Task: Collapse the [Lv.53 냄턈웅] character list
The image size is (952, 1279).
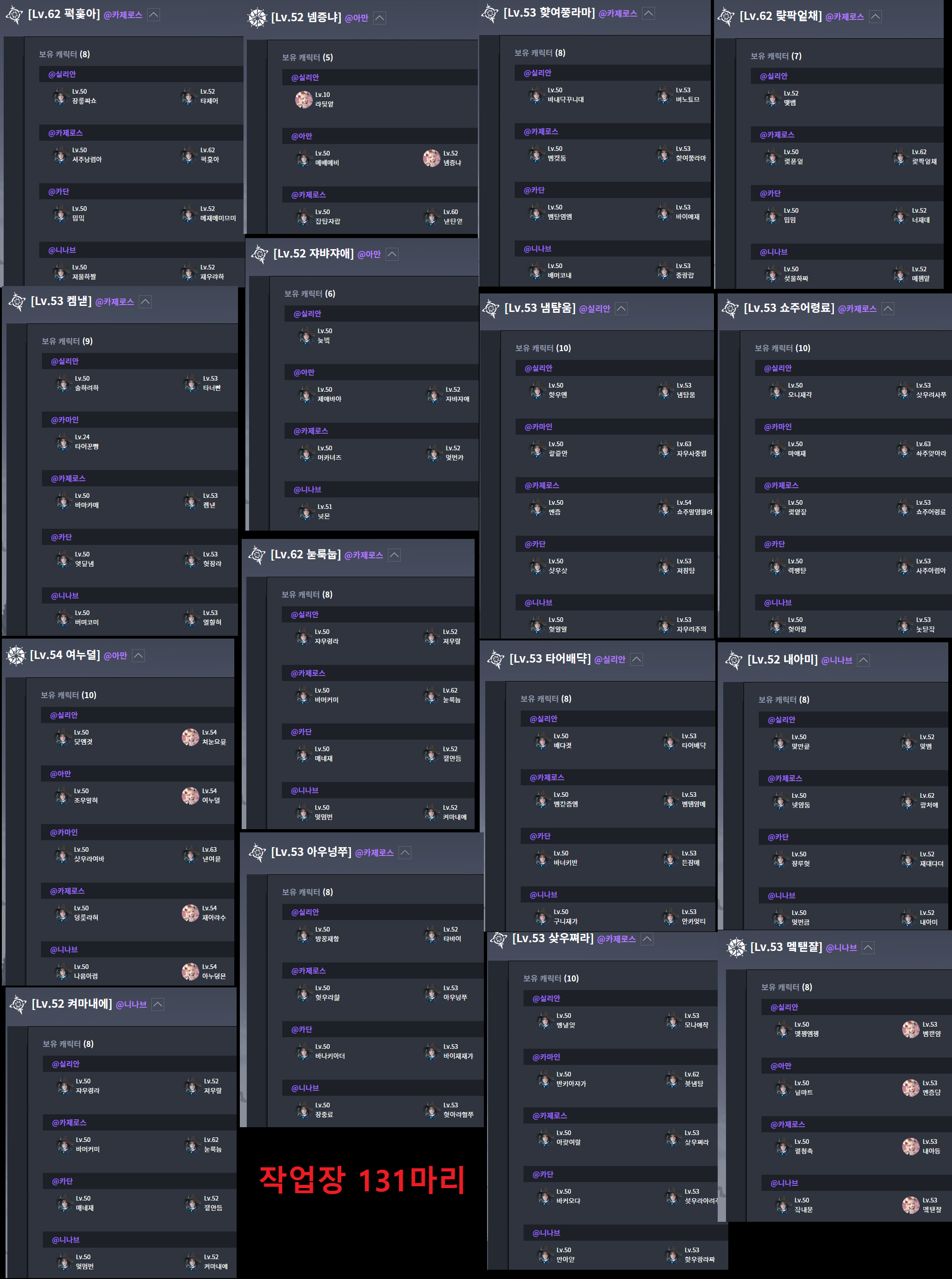Action: (x=621, y=308)
